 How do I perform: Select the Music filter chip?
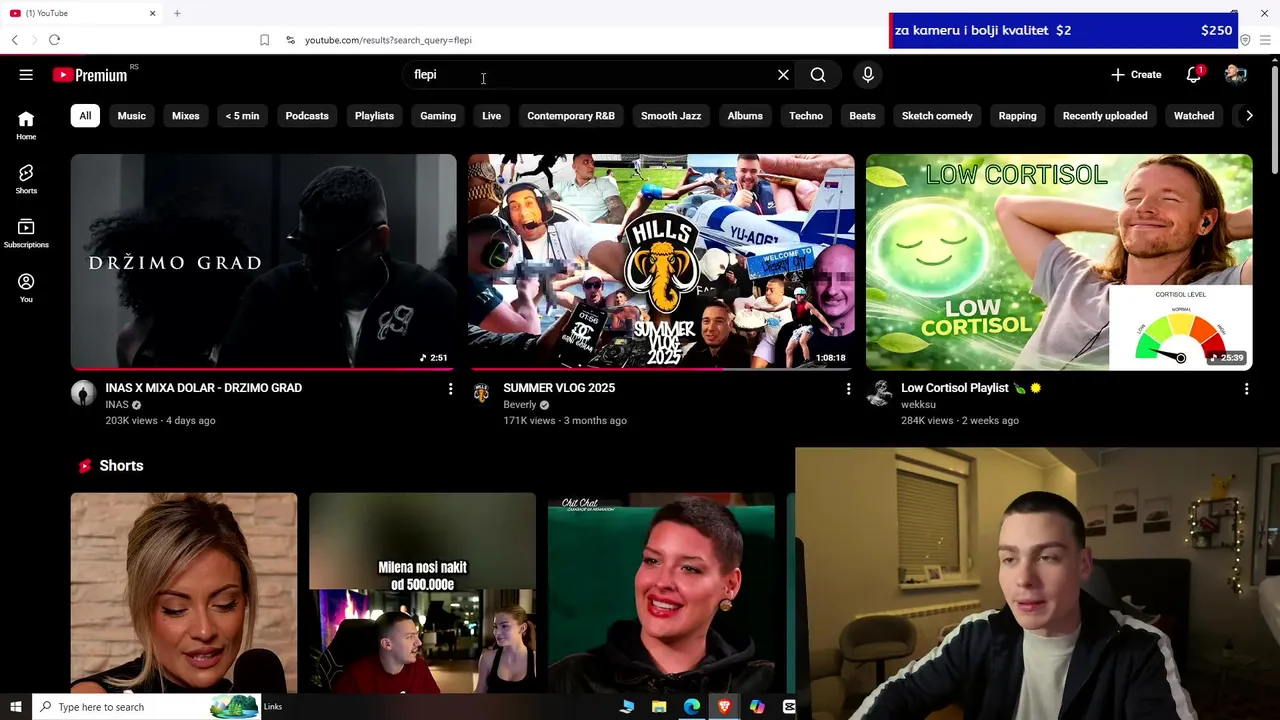pyautogui.click(x=131, y=116)
